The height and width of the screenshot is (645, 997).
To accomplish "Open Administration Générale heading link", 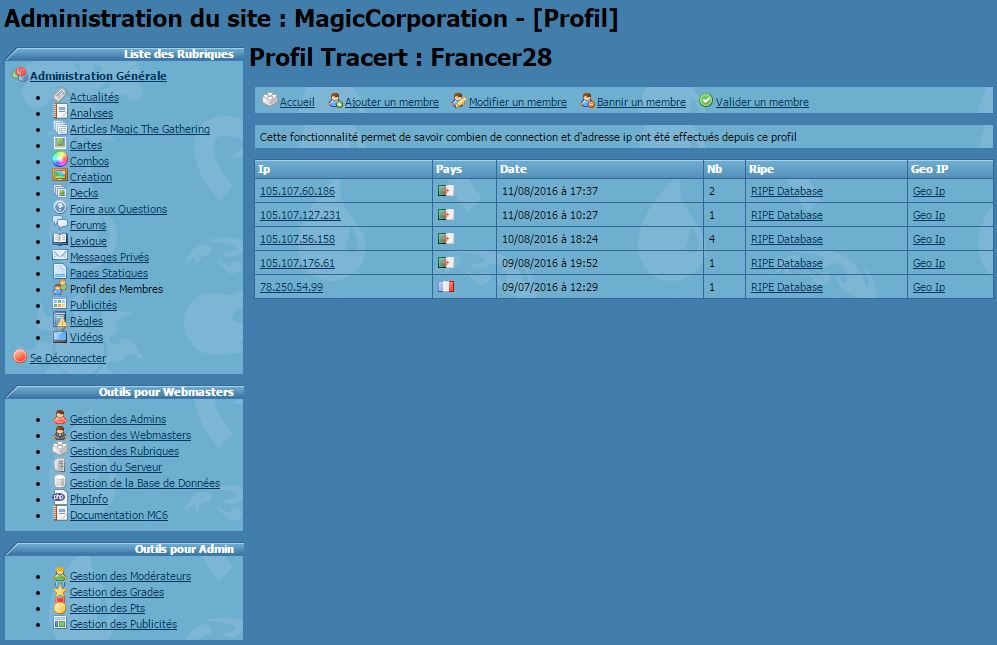I will pos(98,76).
